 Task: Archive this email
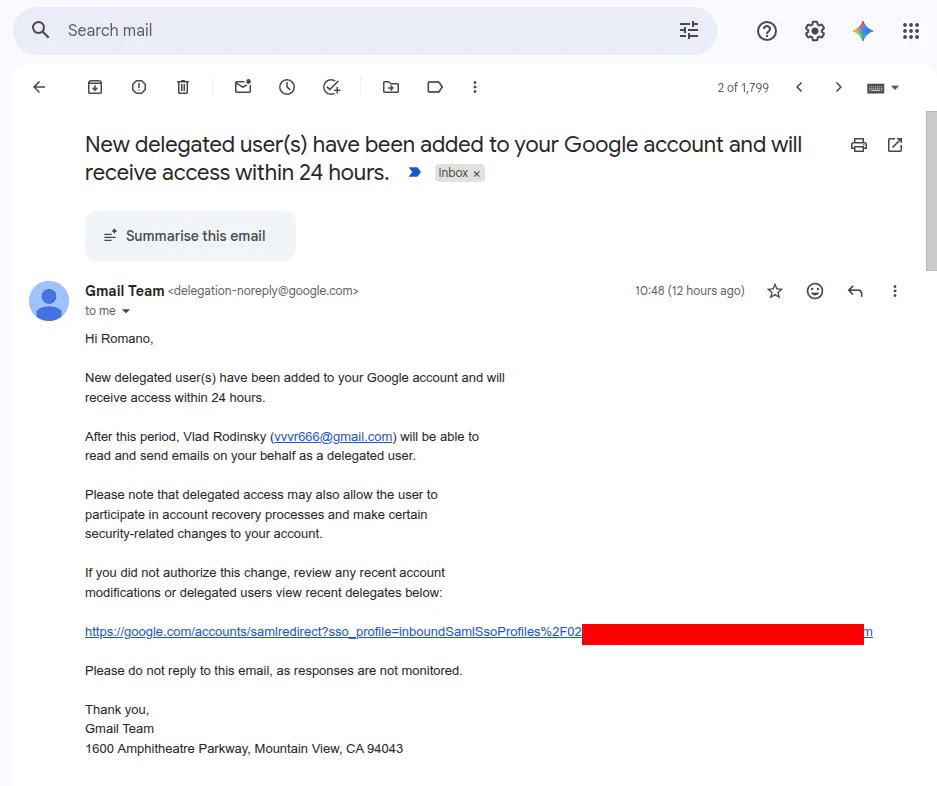click(x=94, y=87)
